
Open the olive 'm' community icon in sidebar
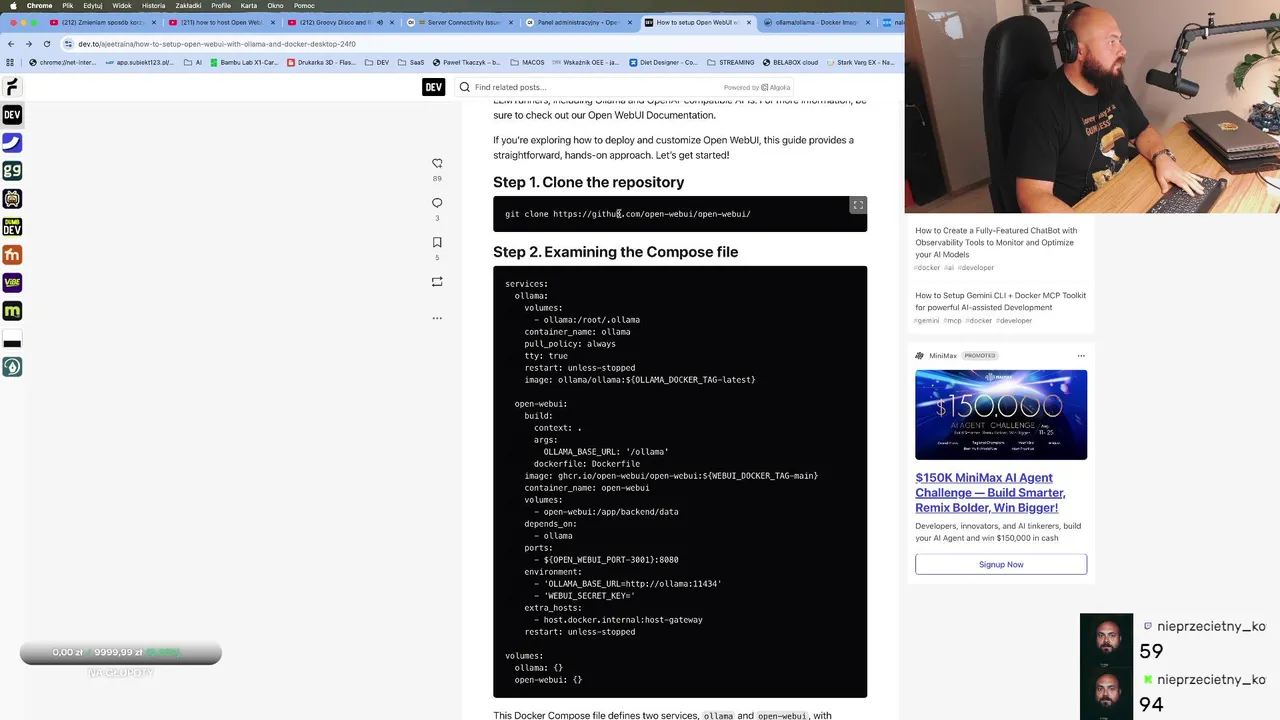[x=12, y=311]
